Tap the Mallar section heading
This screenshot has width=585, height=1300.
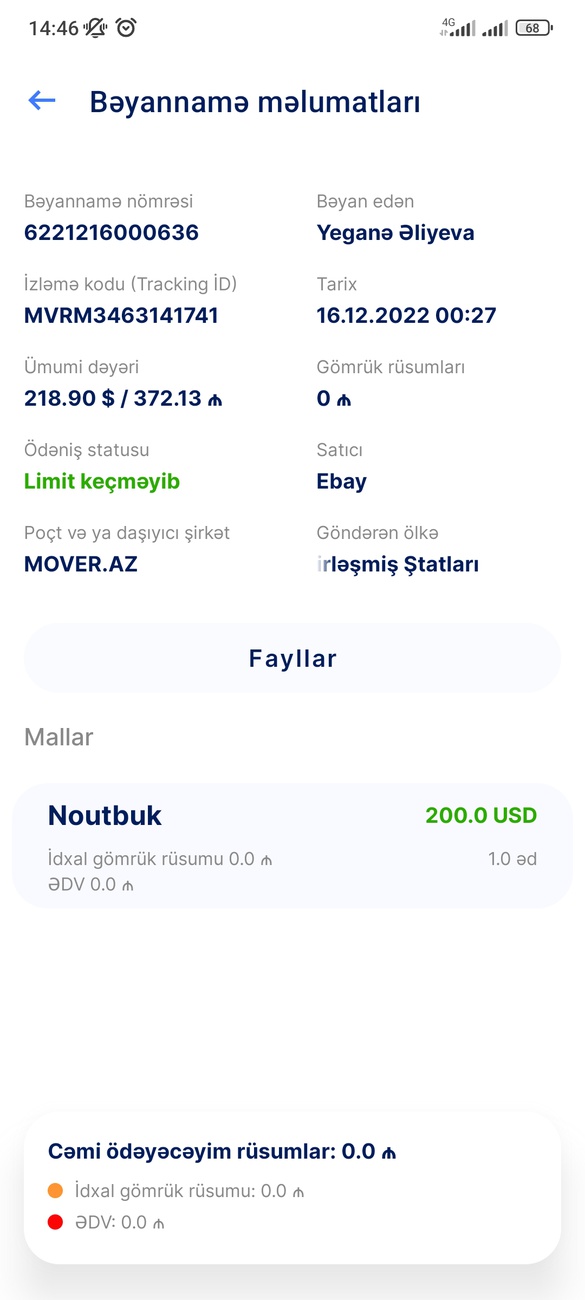[x=59, y=737]
